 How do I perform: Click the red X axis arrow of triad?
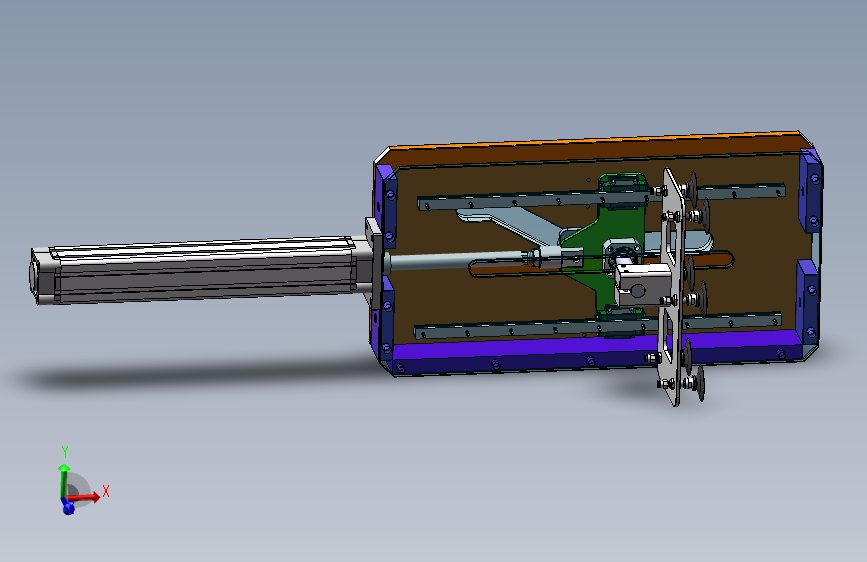[x=85, y=497]
